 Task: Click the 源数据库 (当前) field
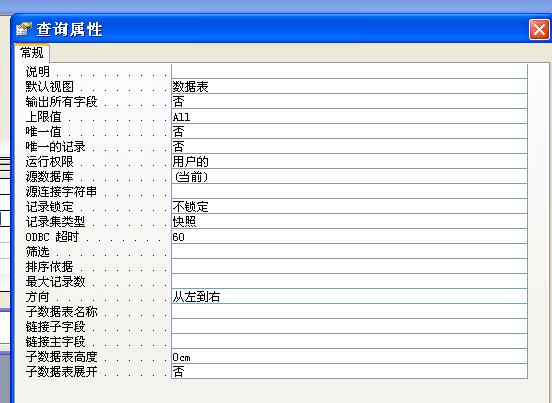click(x=349, y=176)
